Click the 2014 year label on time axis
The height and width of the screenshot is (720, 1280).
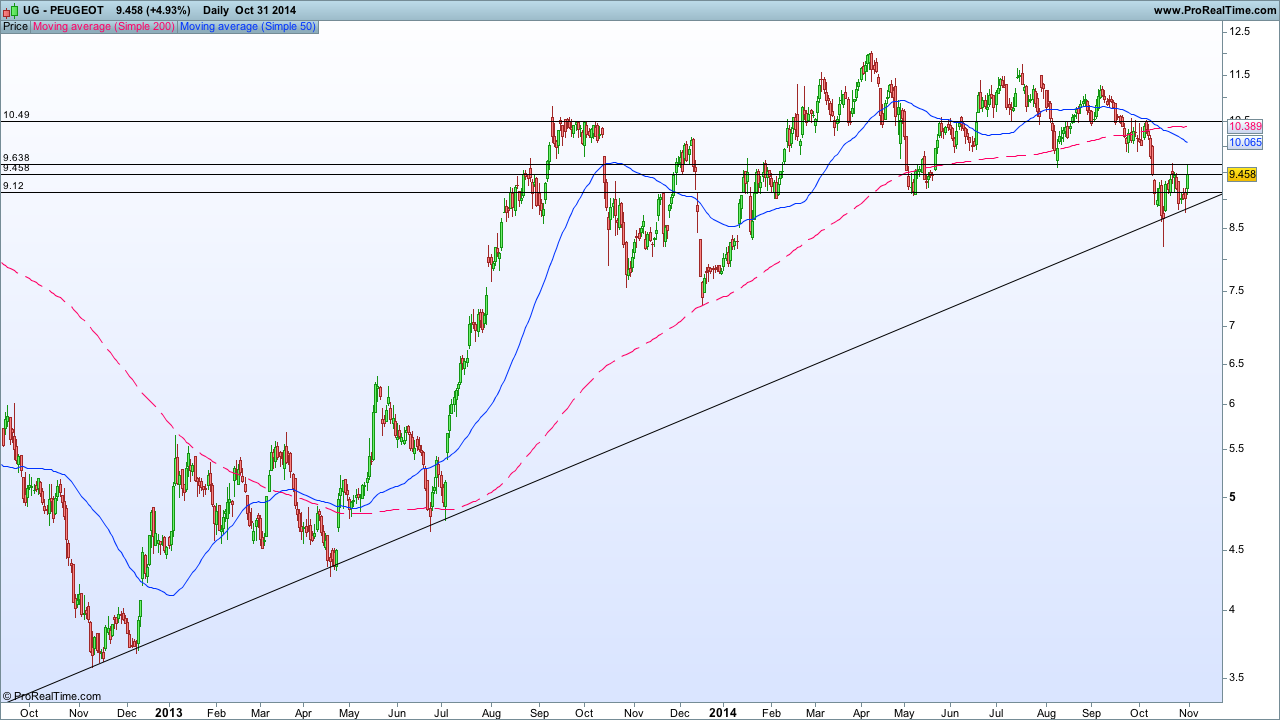coord(721,713)
